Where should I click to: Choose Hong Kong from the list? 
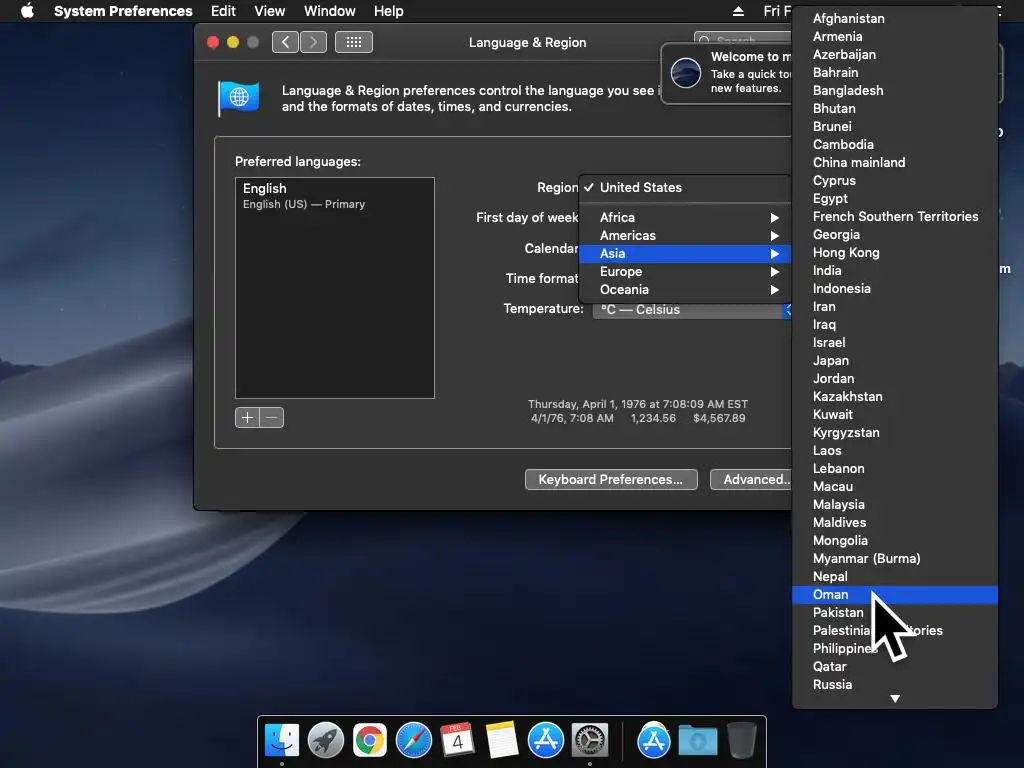(x=895, y=253)
